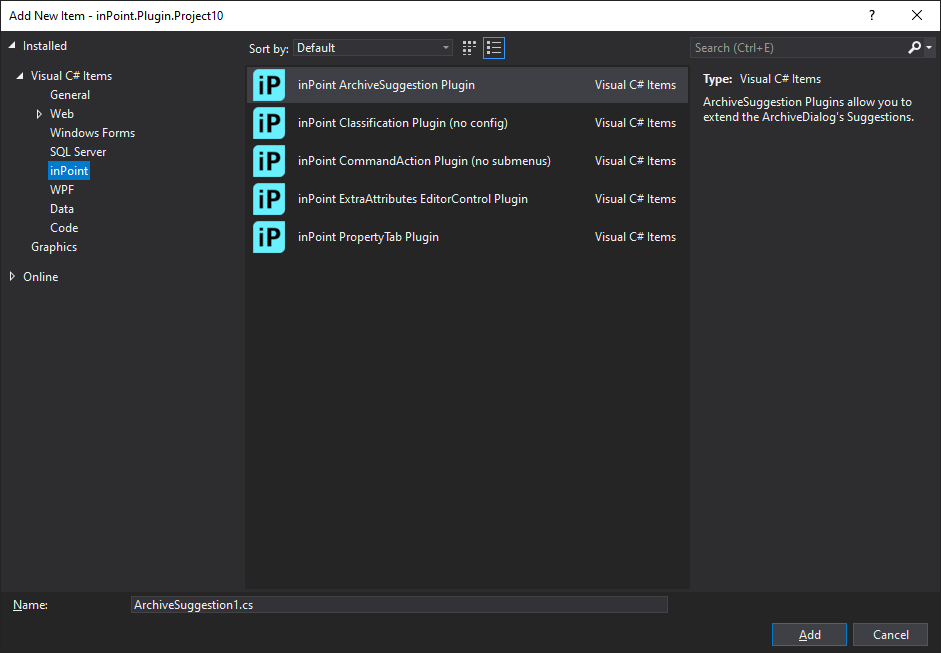Click the inPoint ArchiveSuggestion Plugin icon
941x653 pixels.
[x=269, y=85]
